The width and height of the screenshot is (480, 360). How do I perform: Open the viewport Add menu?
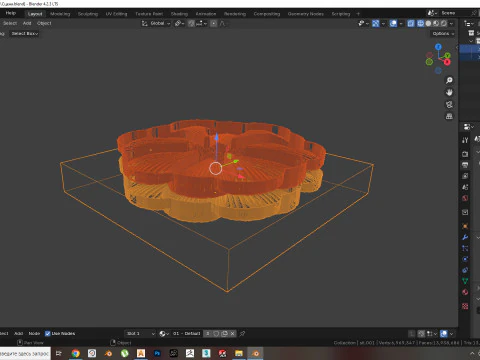pyautogui.click(x=27, y=23)
